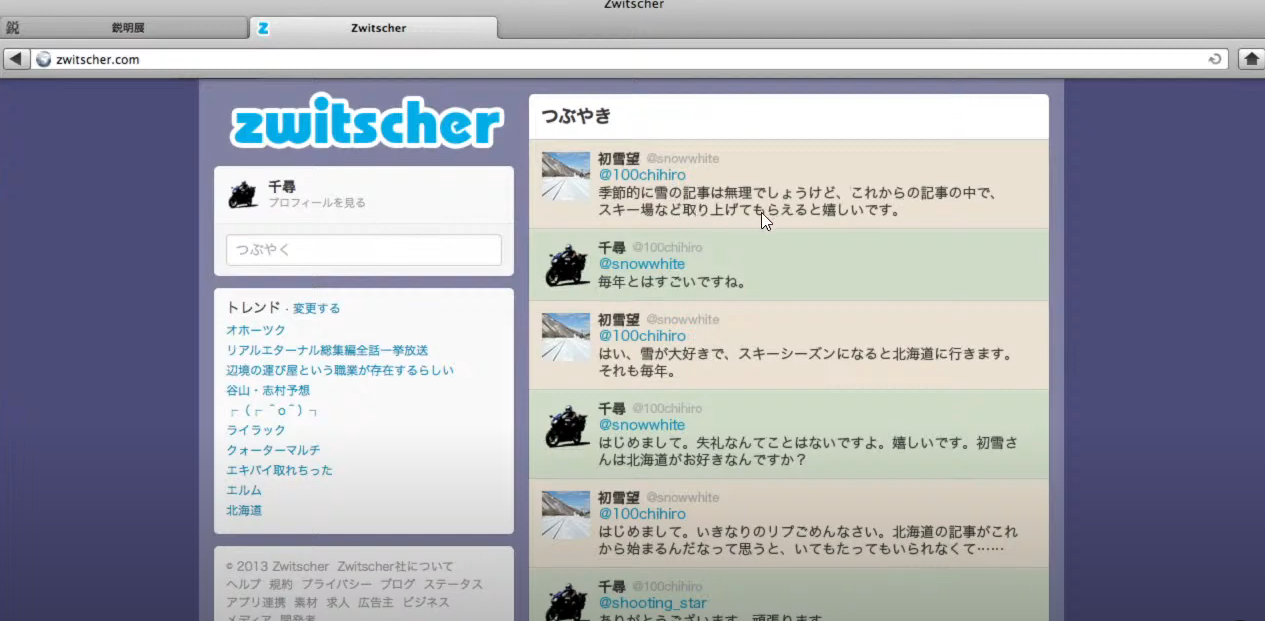Open the プライバシー footer link
1265x621 pixels.
click(x=337, y=584)
